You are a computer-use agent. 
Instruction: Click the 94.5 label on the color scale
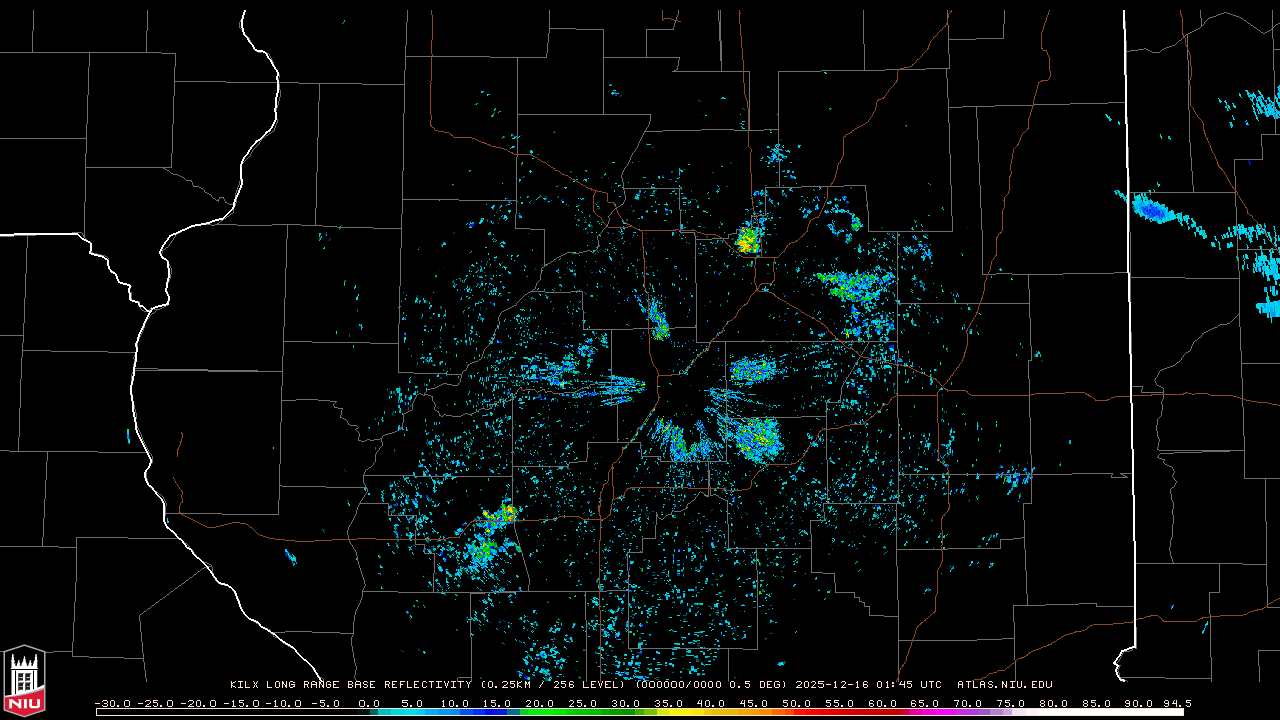point(1176,703)
